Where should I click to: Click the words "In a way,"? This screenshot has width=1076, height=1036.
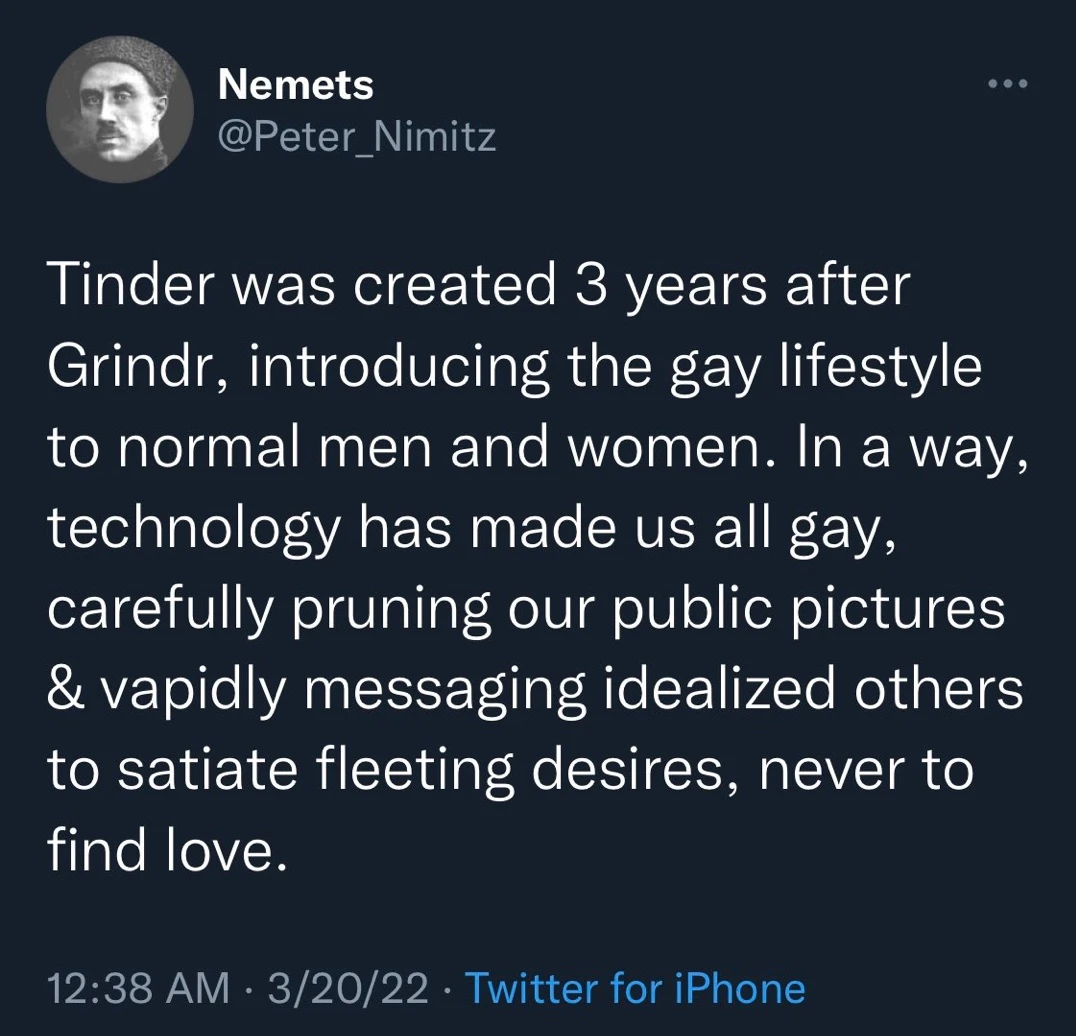pyautogui.click(x=908, y=447)
